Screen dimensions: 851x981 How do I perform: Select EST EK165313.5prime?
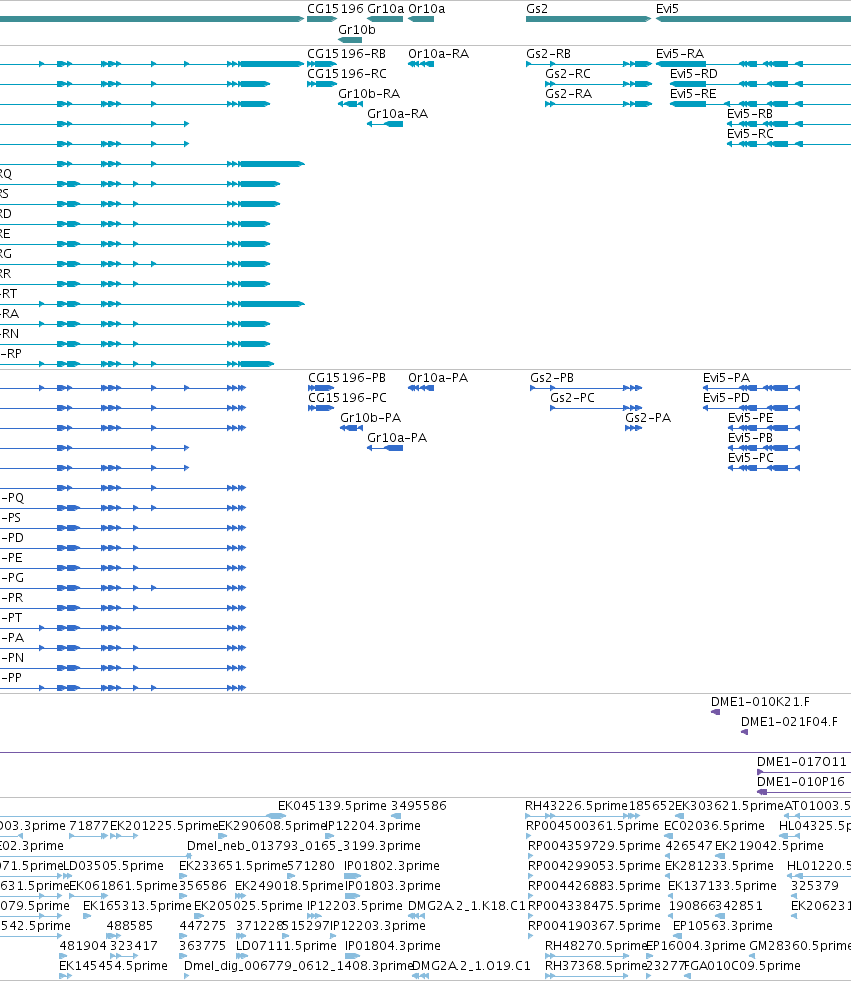click(137, 906)
